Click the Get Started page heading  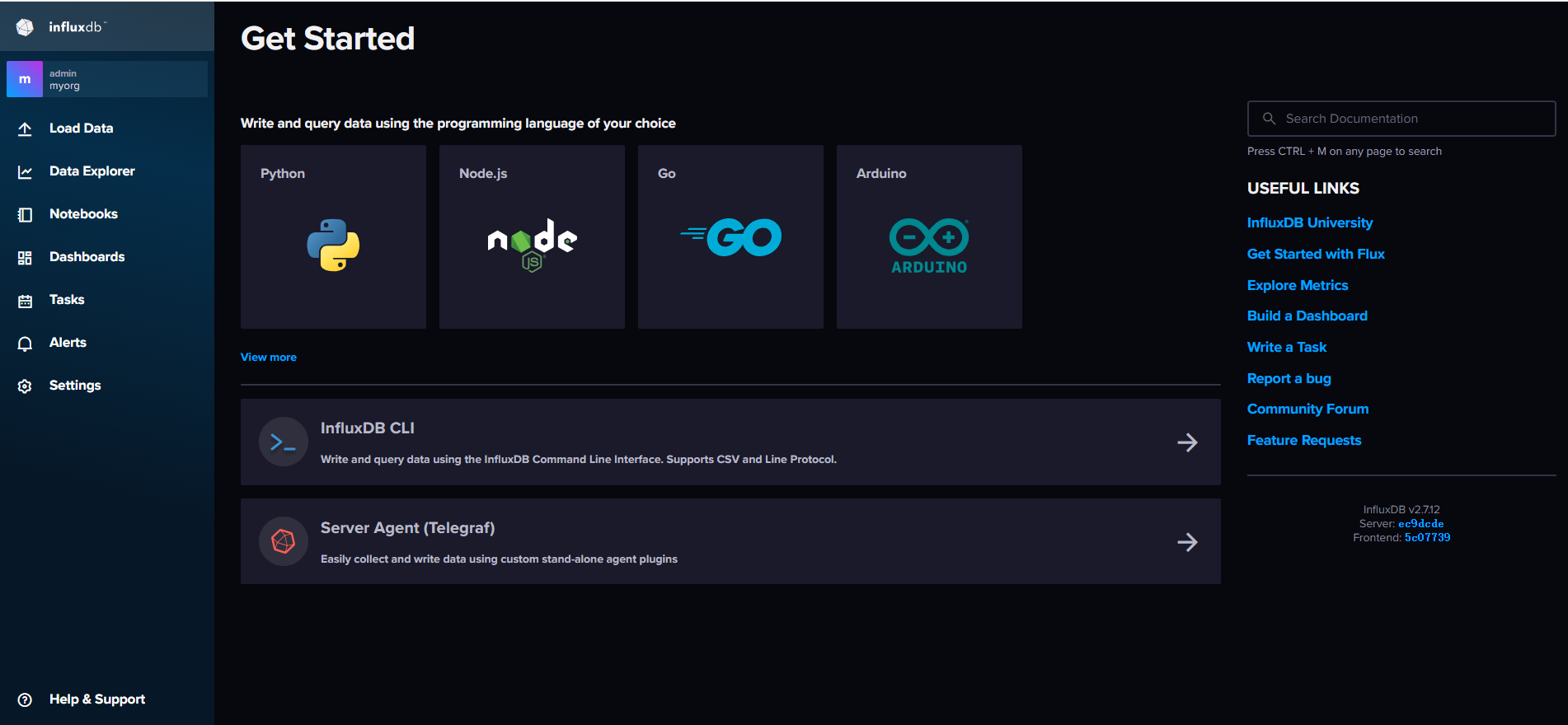pyautogui.click(x=327, y=39)
